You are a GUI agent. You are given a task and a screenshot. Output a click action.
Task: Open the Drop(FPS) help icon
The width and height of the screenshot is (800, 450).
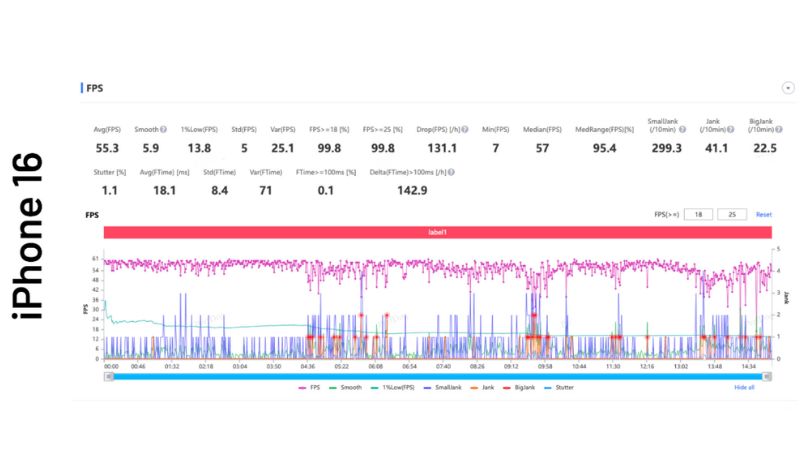click(465, 130)
